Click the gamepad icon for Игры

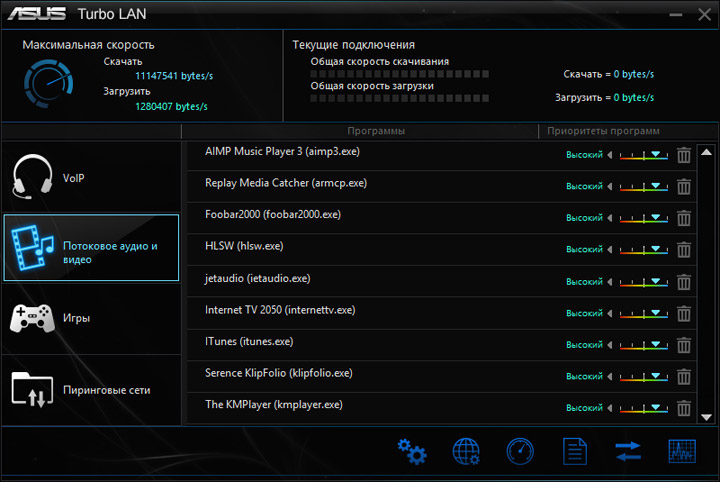click(32, 318)
